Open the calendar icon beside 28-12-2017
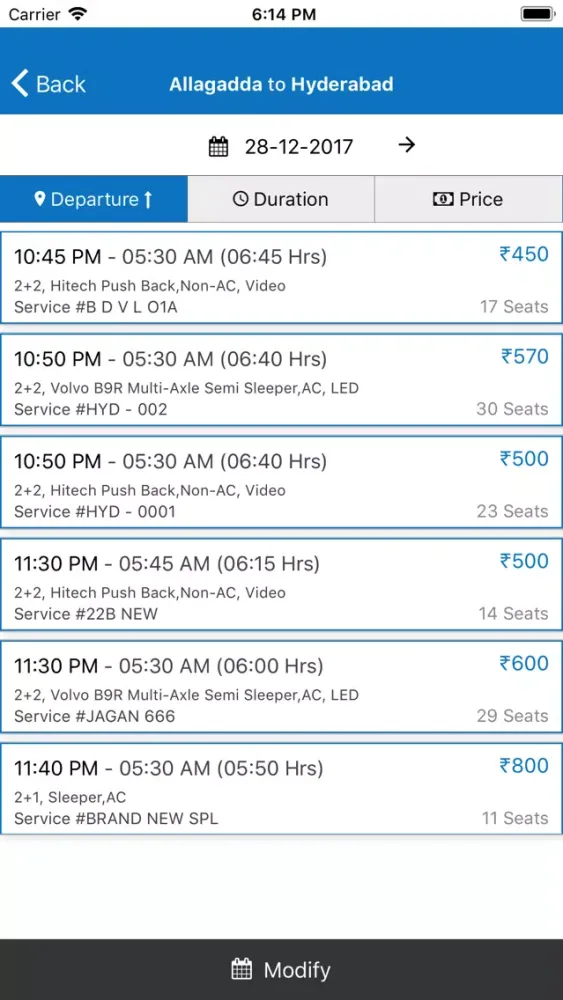This screenshot has height=1000, width=563. (219, 147)
